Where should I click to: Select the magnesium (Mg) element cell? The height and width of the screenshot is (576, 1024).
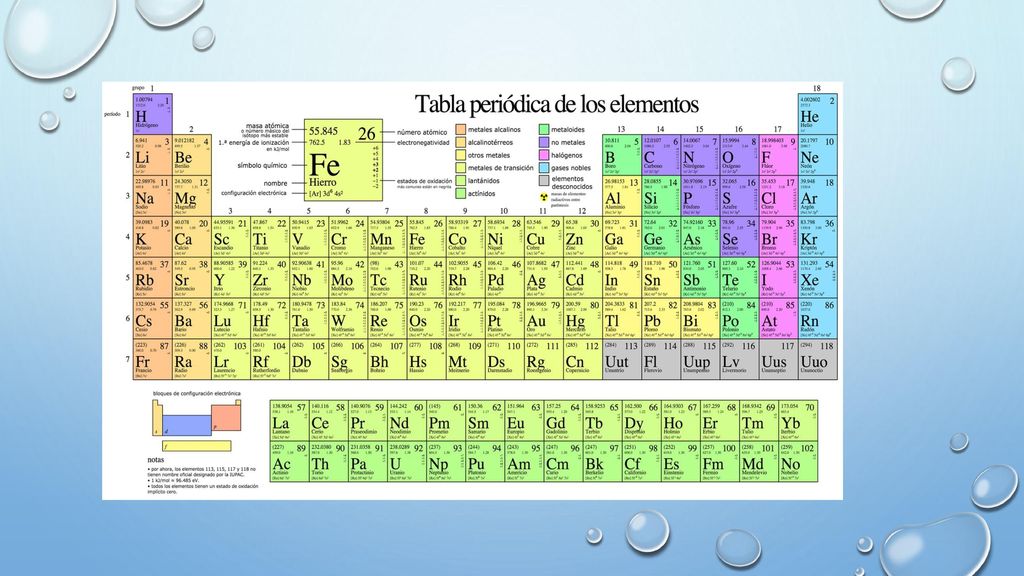pos(192,196)
